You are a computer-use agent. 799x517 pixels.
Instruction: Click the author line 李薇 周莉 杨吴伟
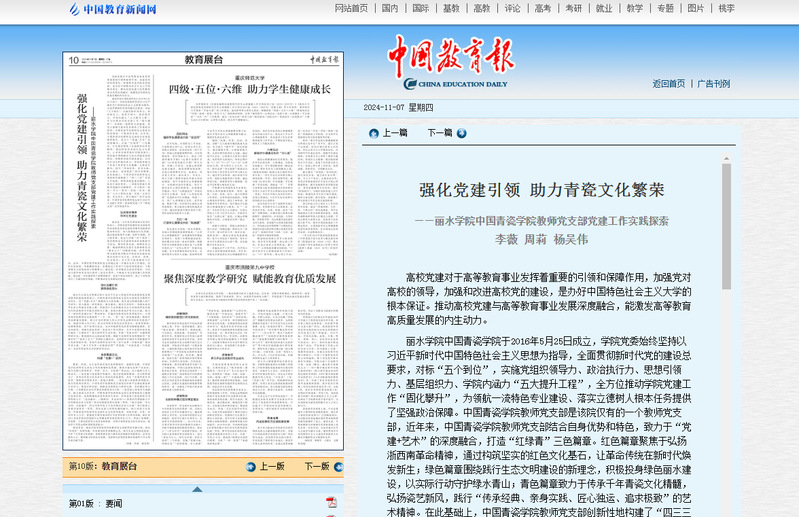[x=542, y=239]
